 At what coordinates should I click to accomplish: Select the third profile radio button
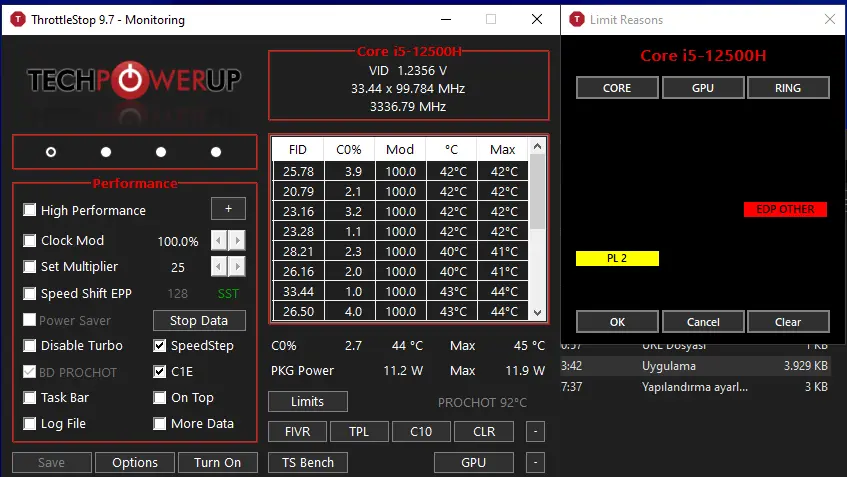(x=161, y=152)
